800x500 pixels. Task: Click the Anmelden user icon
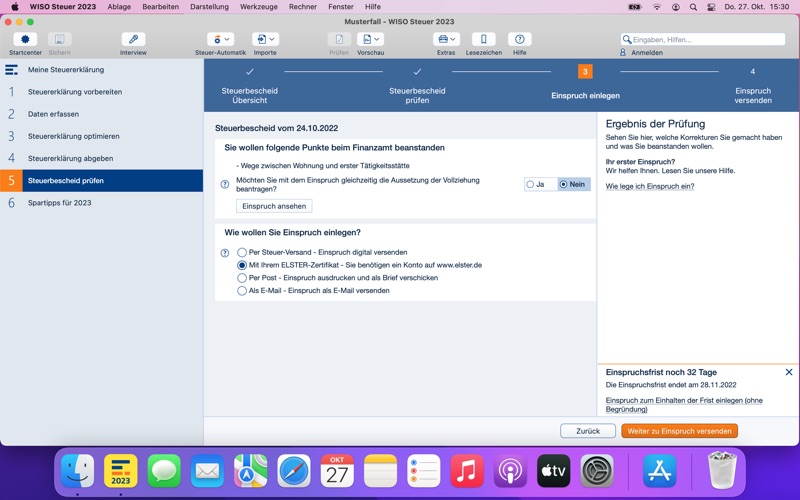click(x=623, y=52)
